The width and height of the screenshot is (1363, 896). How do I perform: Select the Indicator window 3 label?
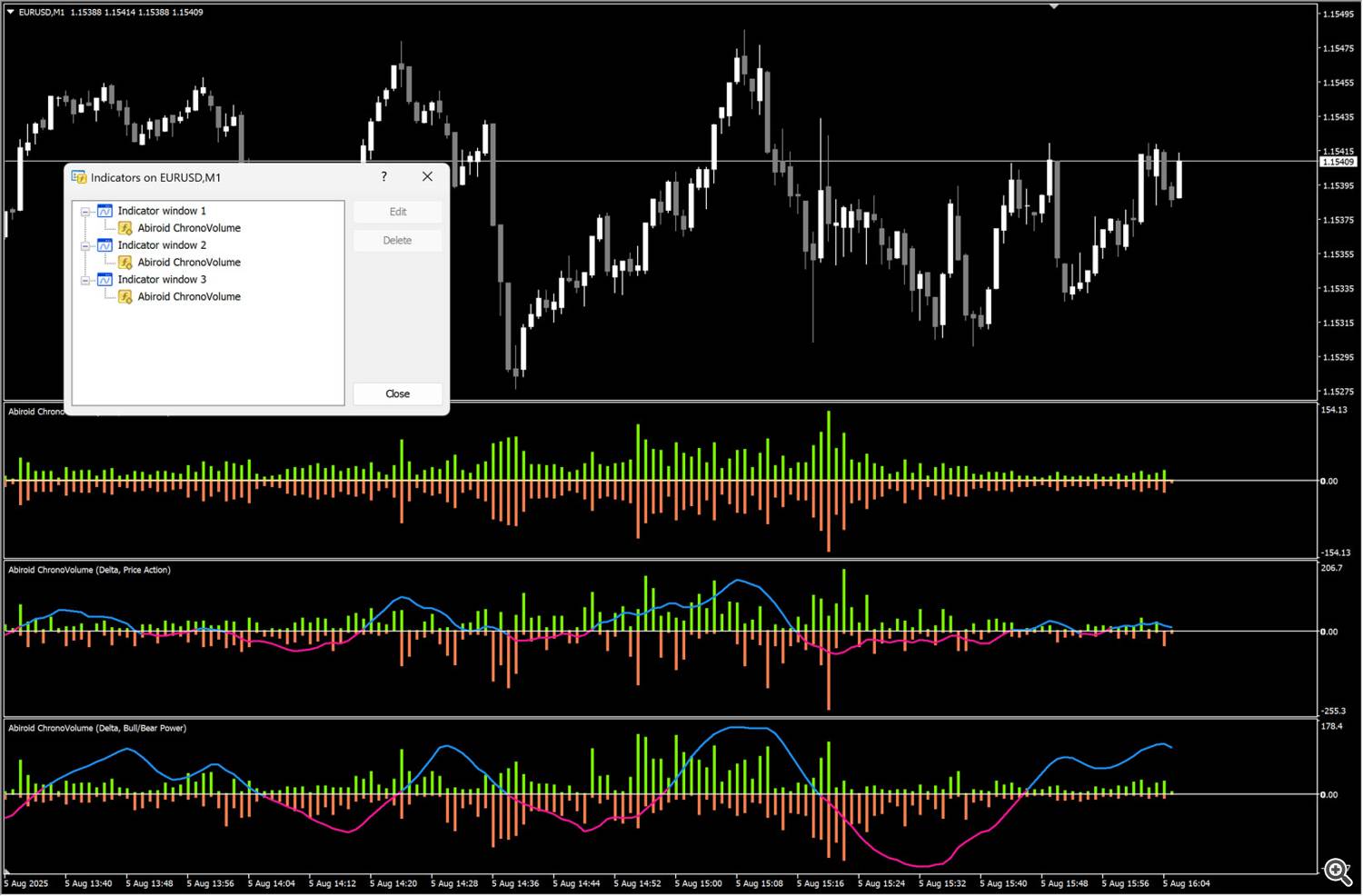coord(162,280)
